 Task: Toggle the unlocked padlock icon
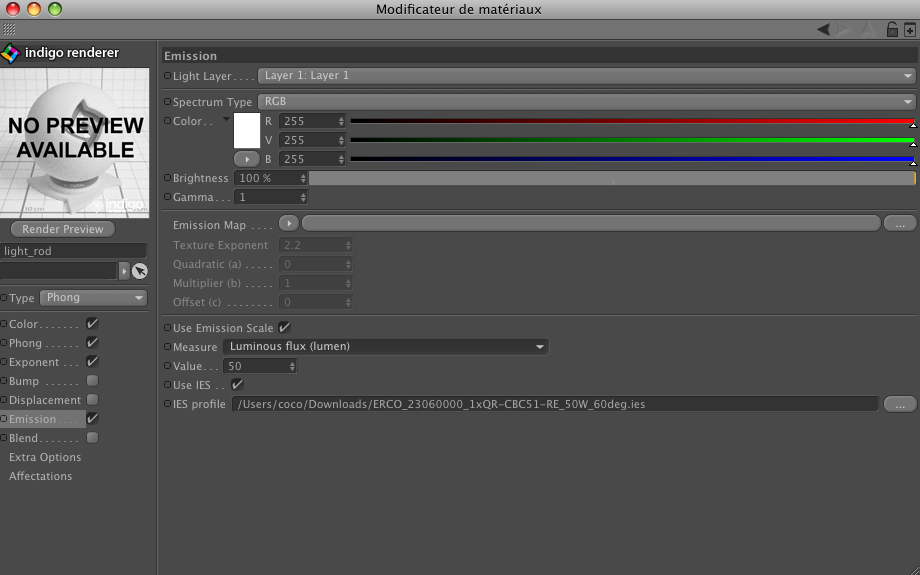click(892, 30)
